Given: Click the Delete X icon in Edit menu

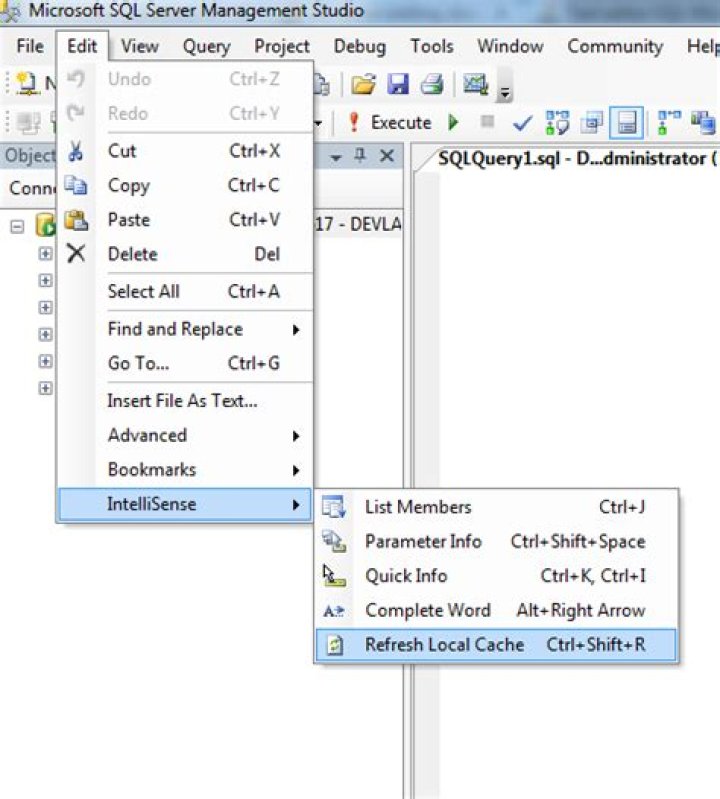Looking at the screenshot, I should 76,253.
